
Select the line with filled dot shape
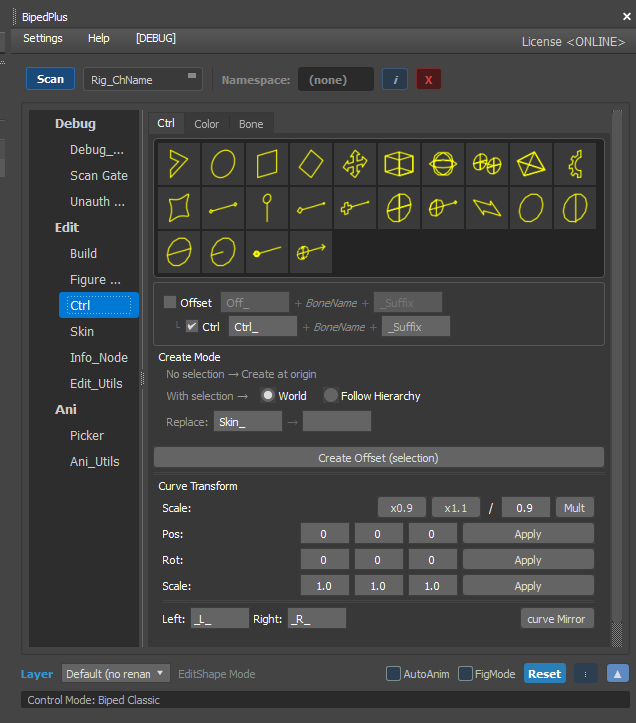coord(267,252)
